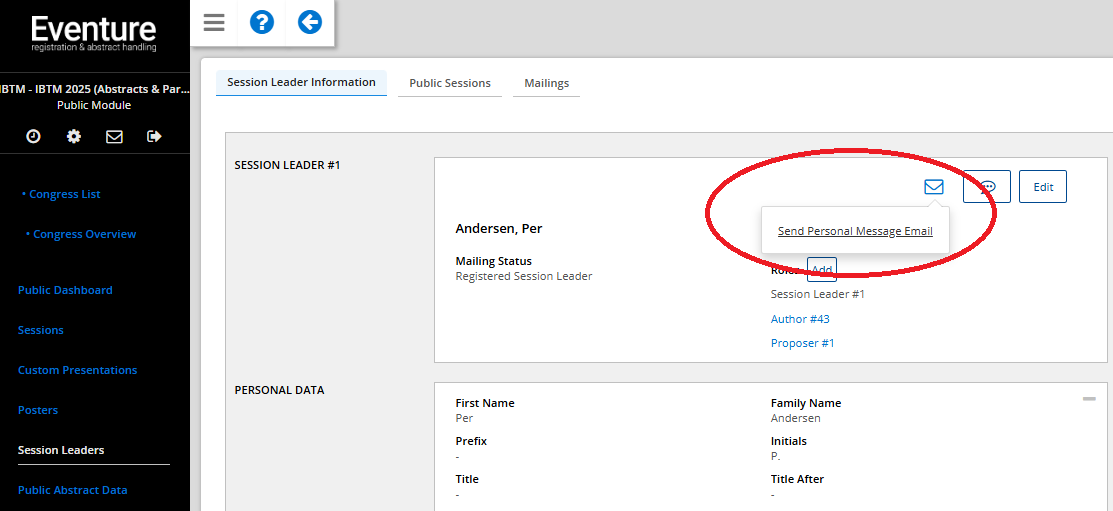
Task: Open the Author #43 role link
Action: (x=800, y=319)
